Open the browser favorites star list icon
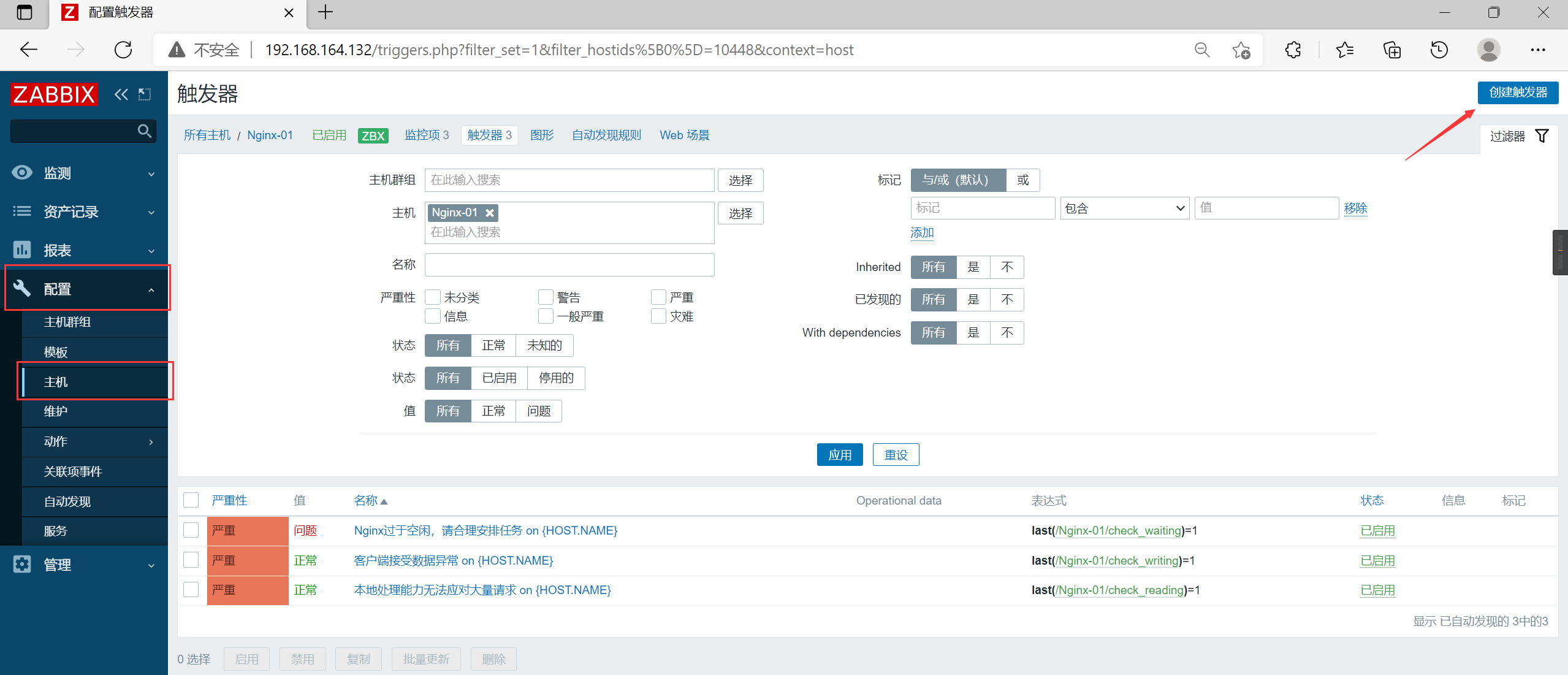Image resolution: width=1568 pixels, height=675 pixels. (1344, 50)
